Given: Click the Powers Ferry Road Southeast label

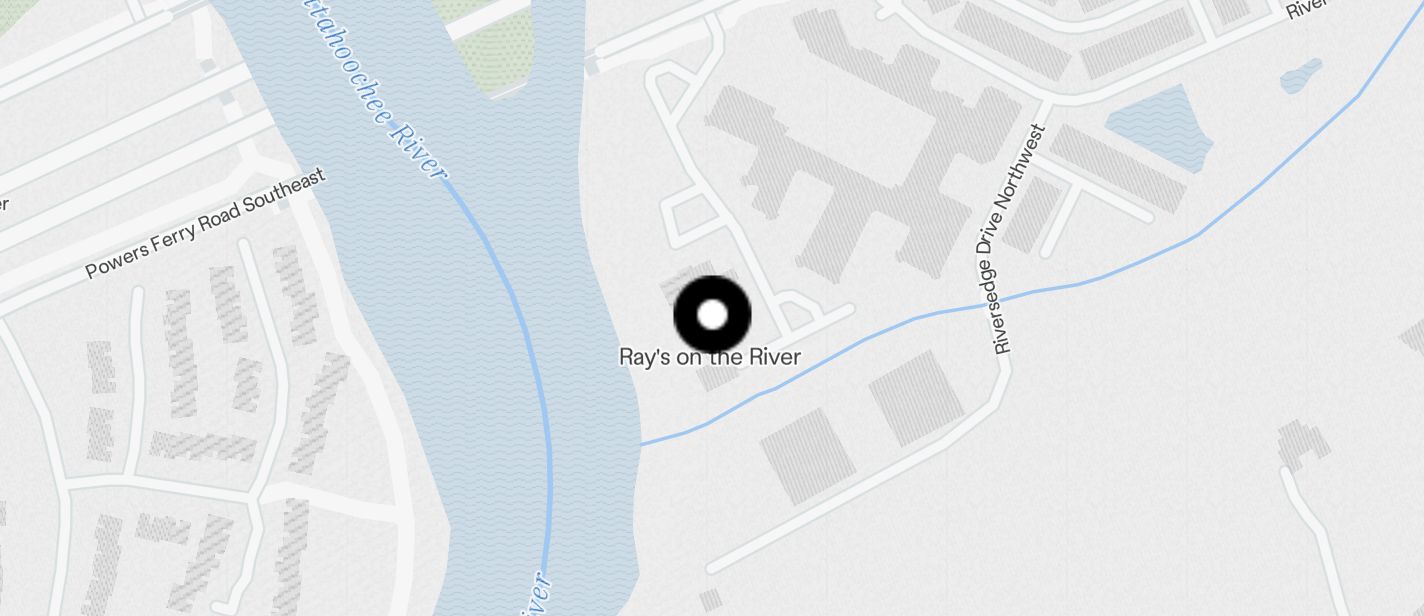Looking at the screenshot, I should tap(206, 224).
